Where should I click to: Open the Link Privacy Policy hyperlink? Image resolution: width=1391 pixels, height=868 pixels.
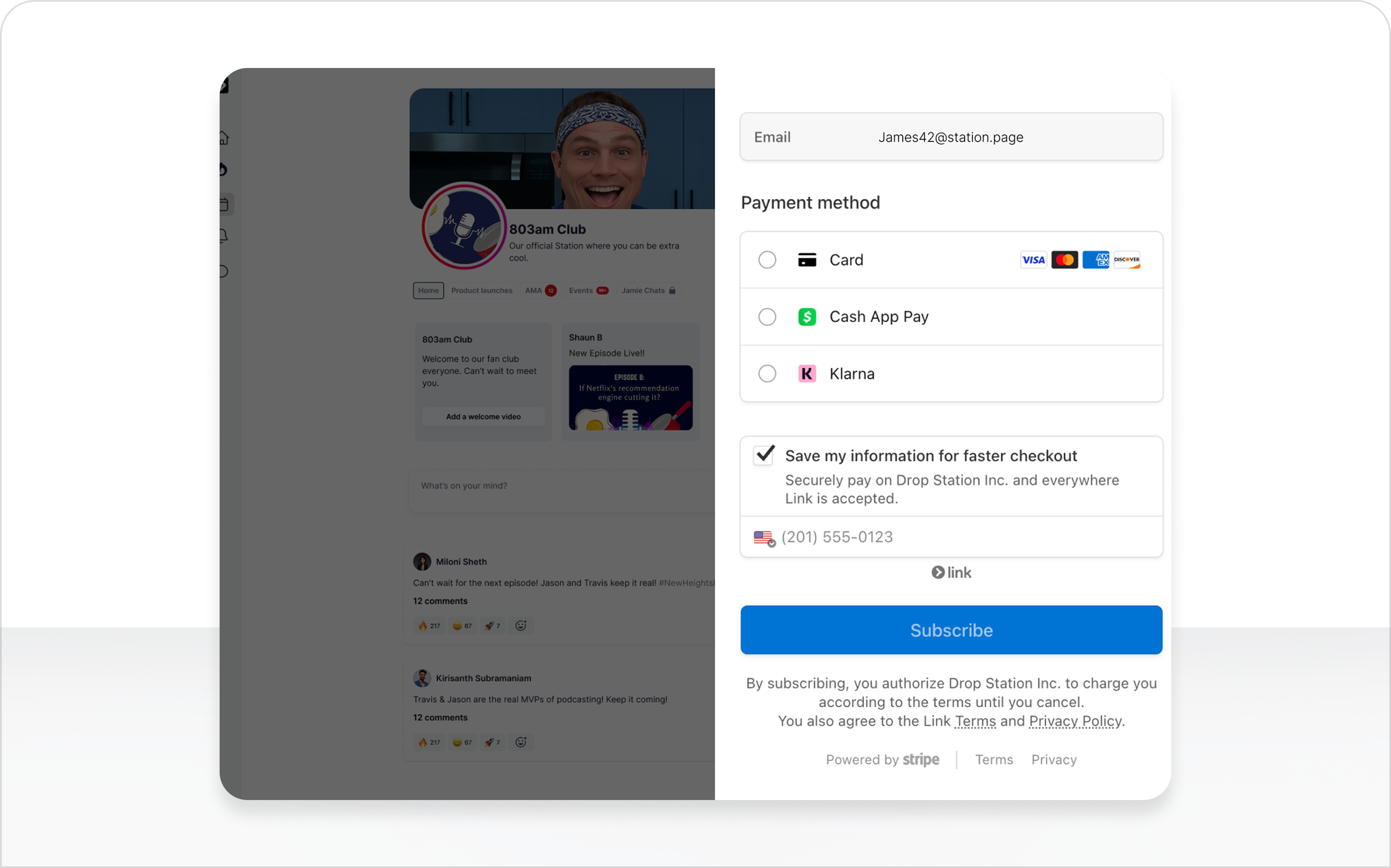(1075, 721)
